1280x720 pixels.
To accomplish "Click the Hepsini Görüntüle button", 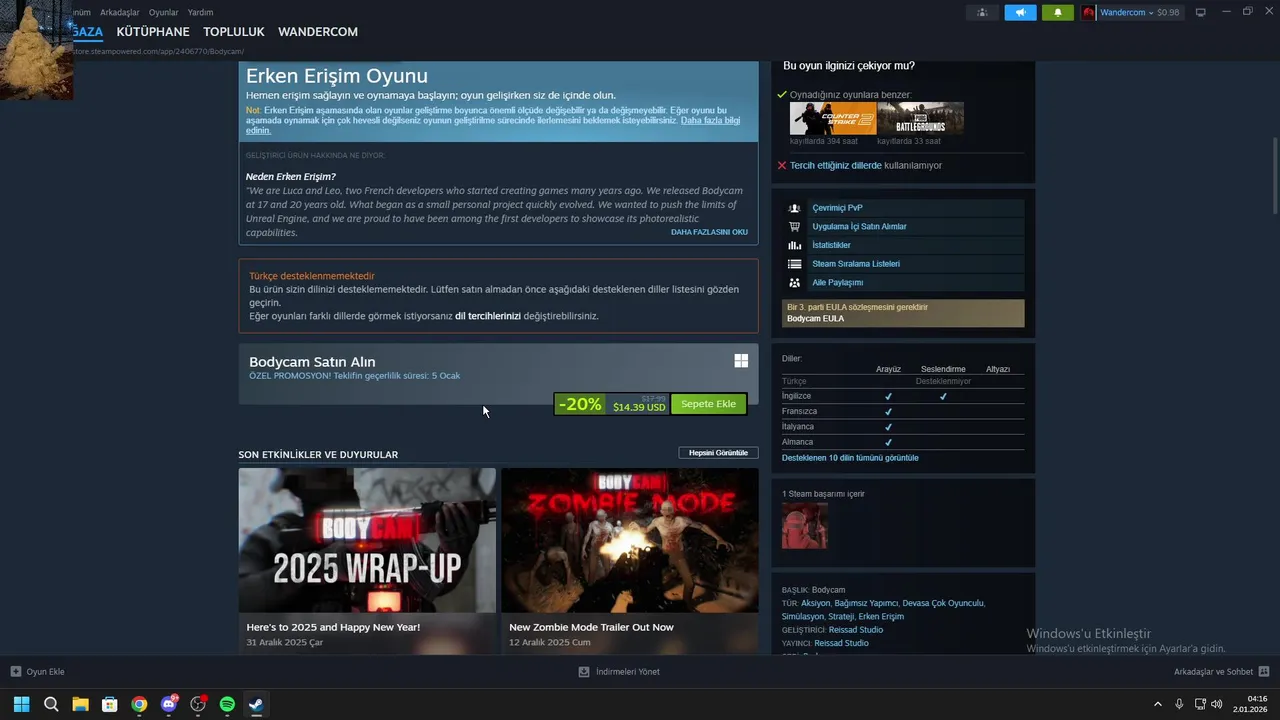I will click(x=718, y=453).
